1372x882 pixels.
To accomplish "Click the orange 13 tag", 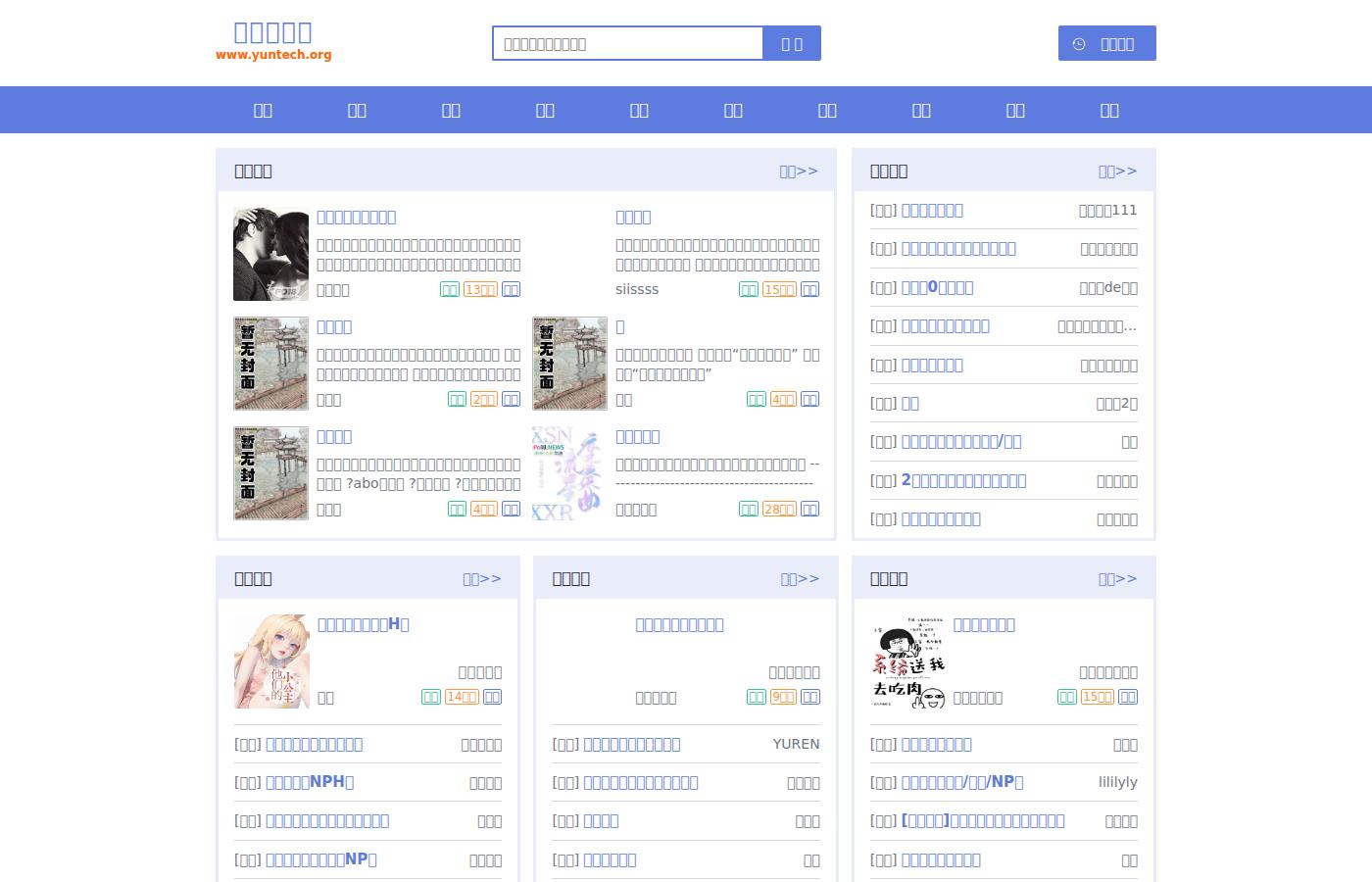I will coord(480,289).
